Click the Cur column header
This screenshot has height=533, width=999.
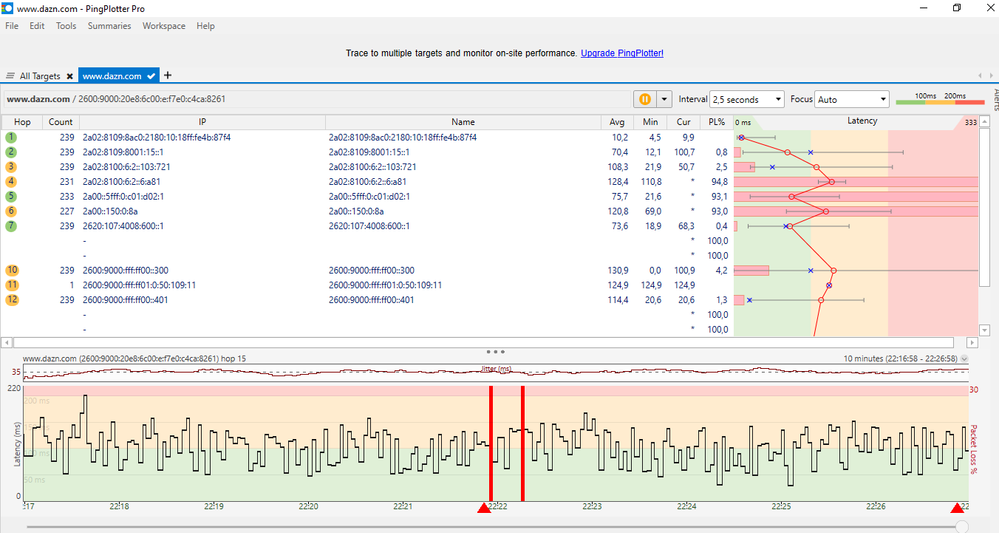684,122
